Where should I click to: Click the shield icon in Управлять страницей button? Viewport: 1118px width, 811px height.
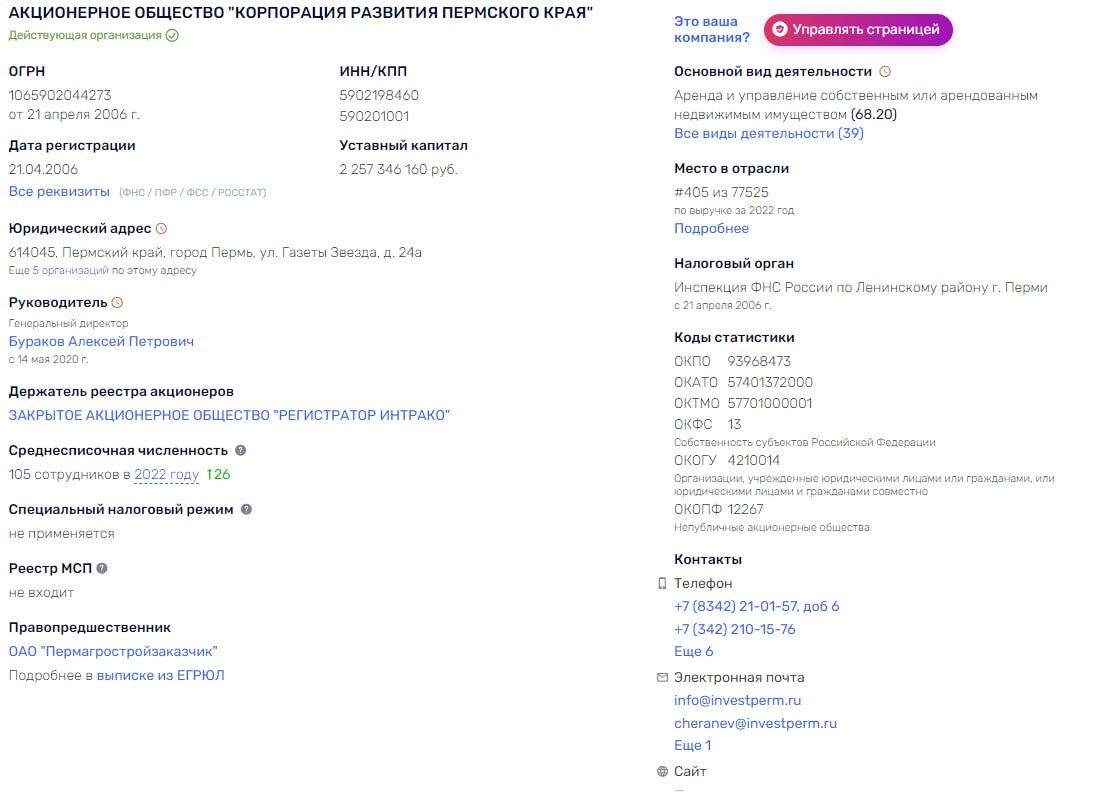click(x=780, y=29)
